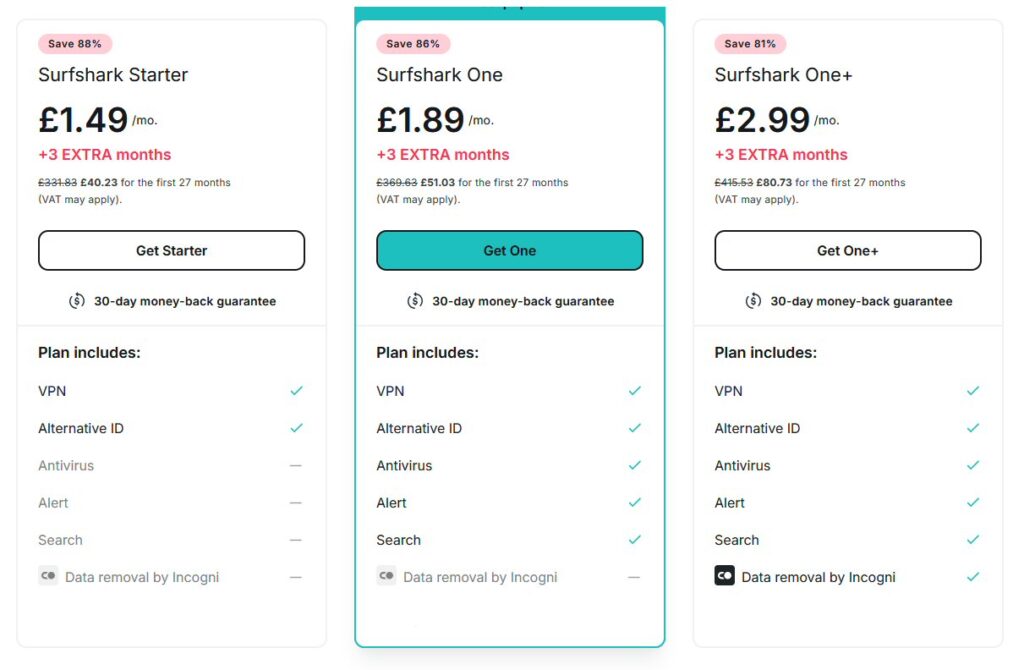
Task: Click money-back guarantee icon under Get One
Action: (415, 301)
